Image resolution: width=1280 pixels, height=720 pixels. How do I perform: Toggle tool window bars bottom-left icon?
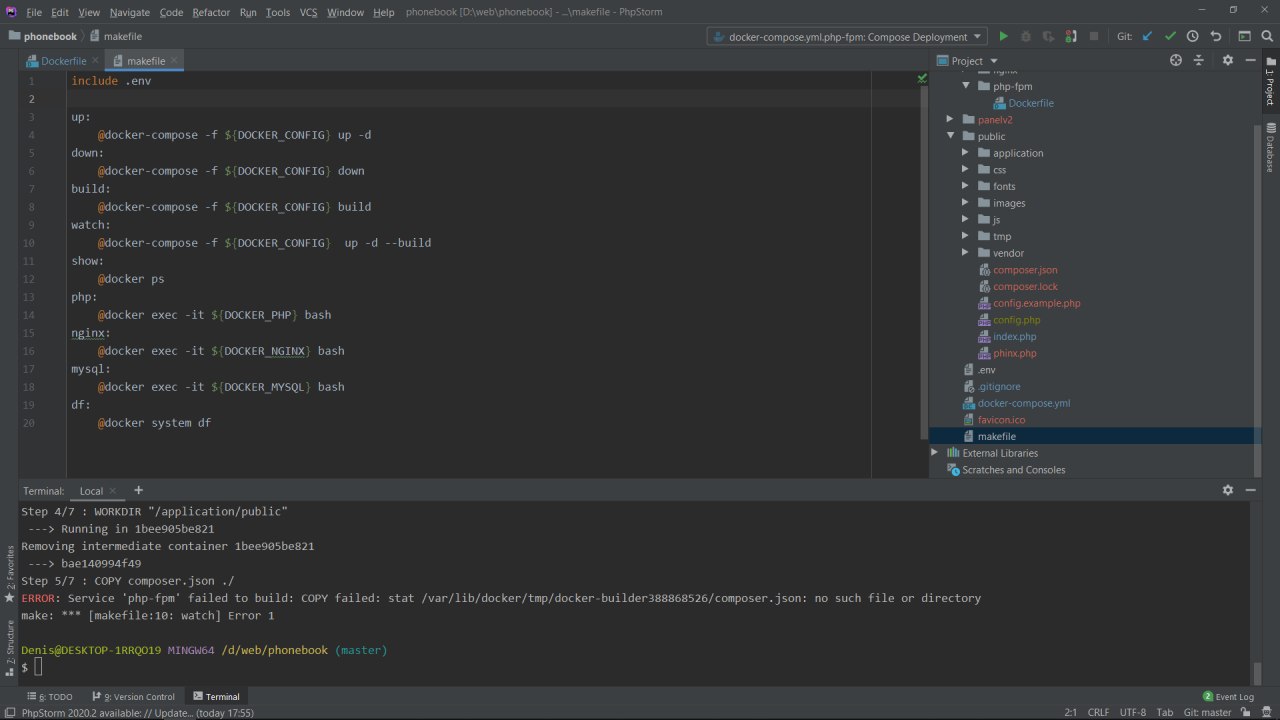[x=10, y=712]
